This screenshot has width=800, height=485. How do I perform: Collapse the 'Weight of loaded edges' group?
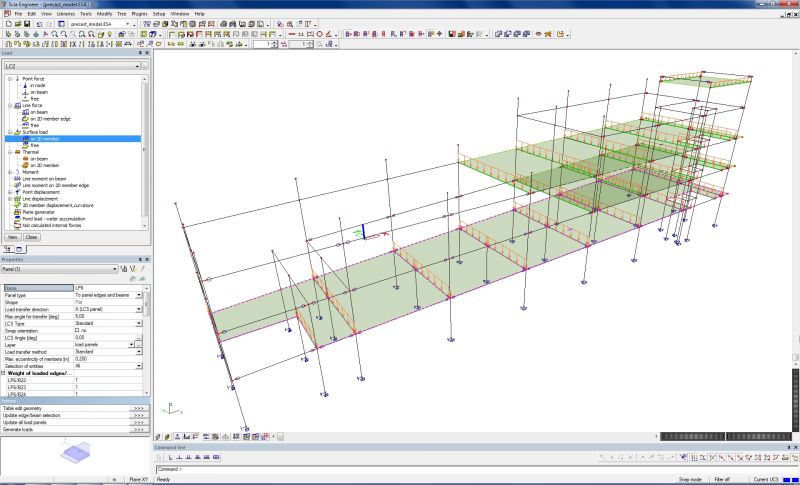click(3, 373)
